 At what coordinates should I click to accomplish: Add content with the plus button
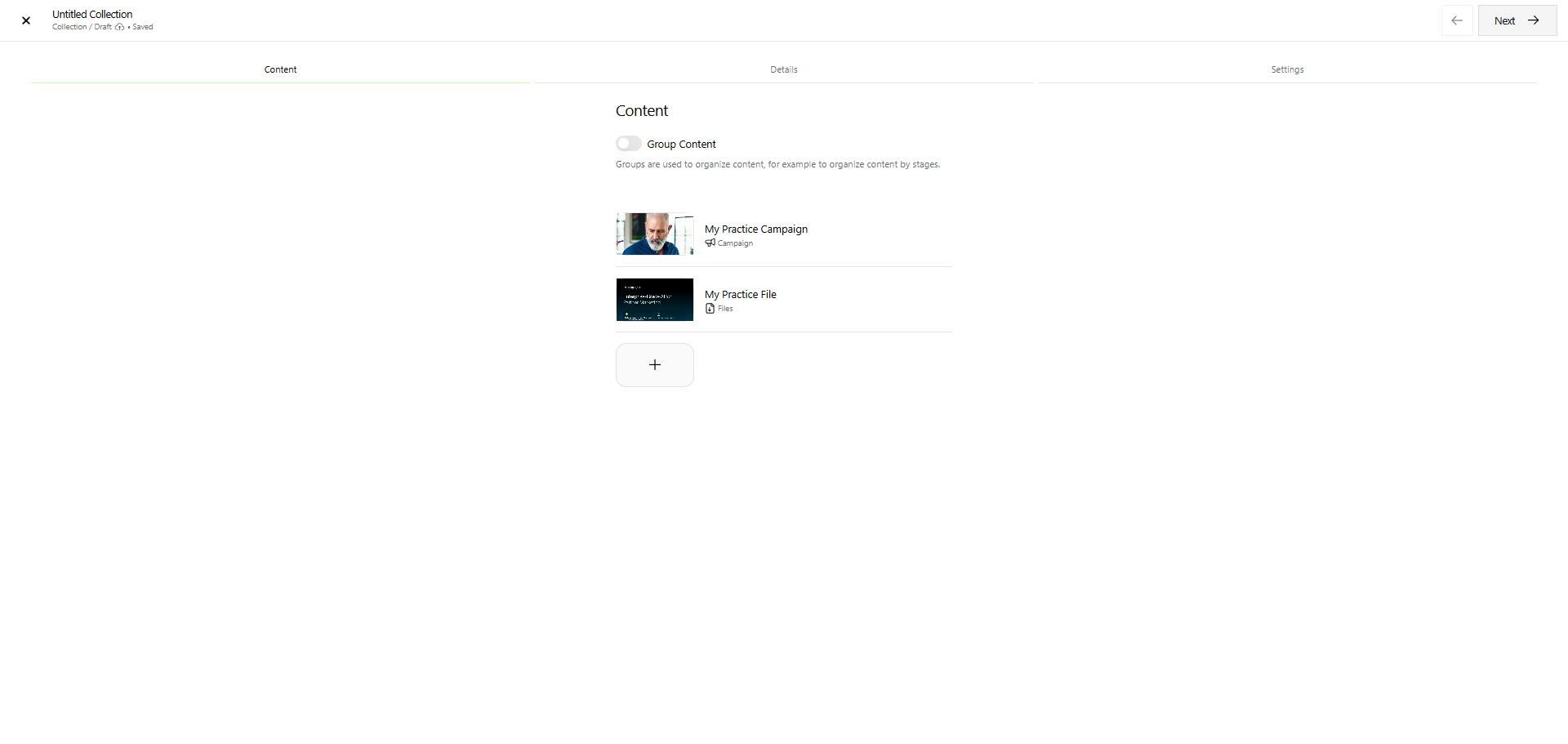click(x=655, y=365)
